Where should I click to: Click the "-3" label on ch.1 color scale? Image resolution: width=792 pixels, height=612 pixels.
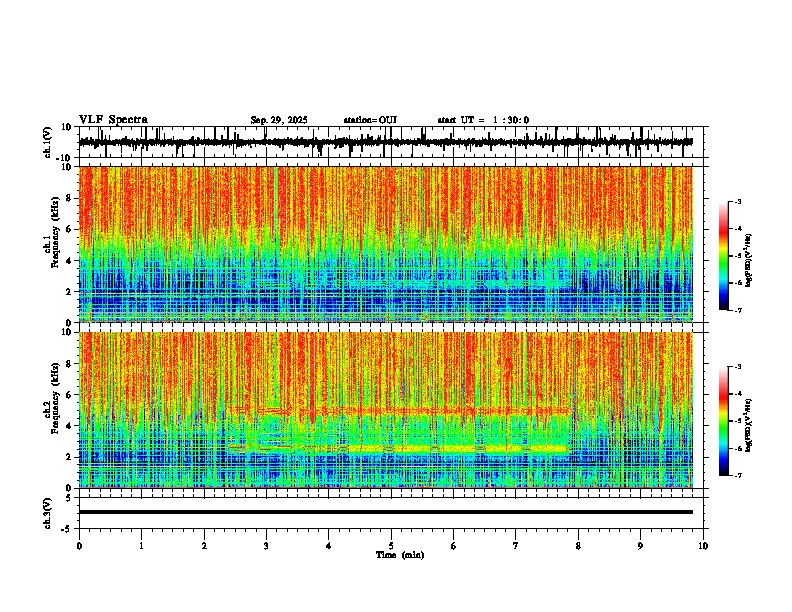click(738, 201)
